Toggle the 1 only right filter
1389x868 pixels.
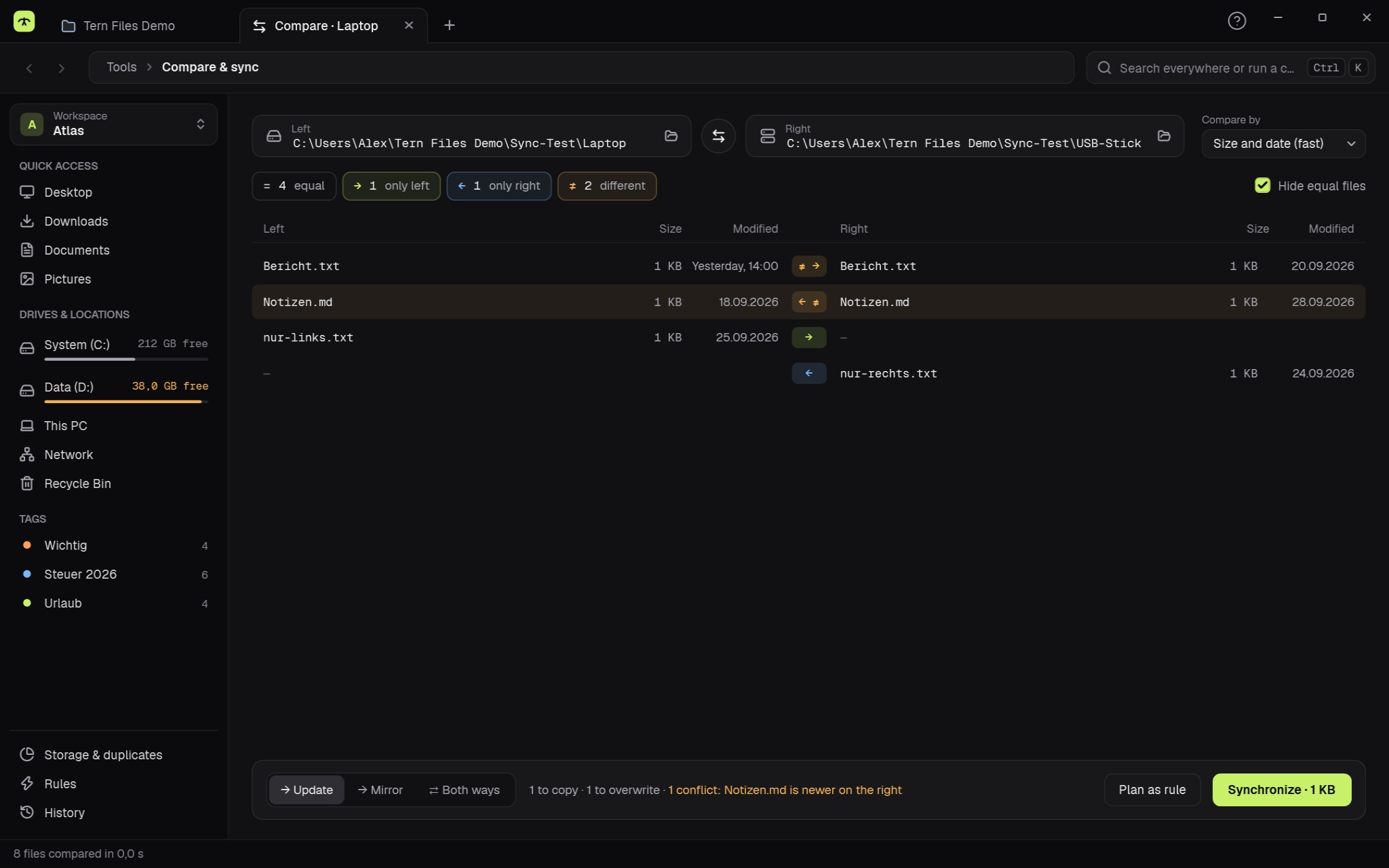499,186
